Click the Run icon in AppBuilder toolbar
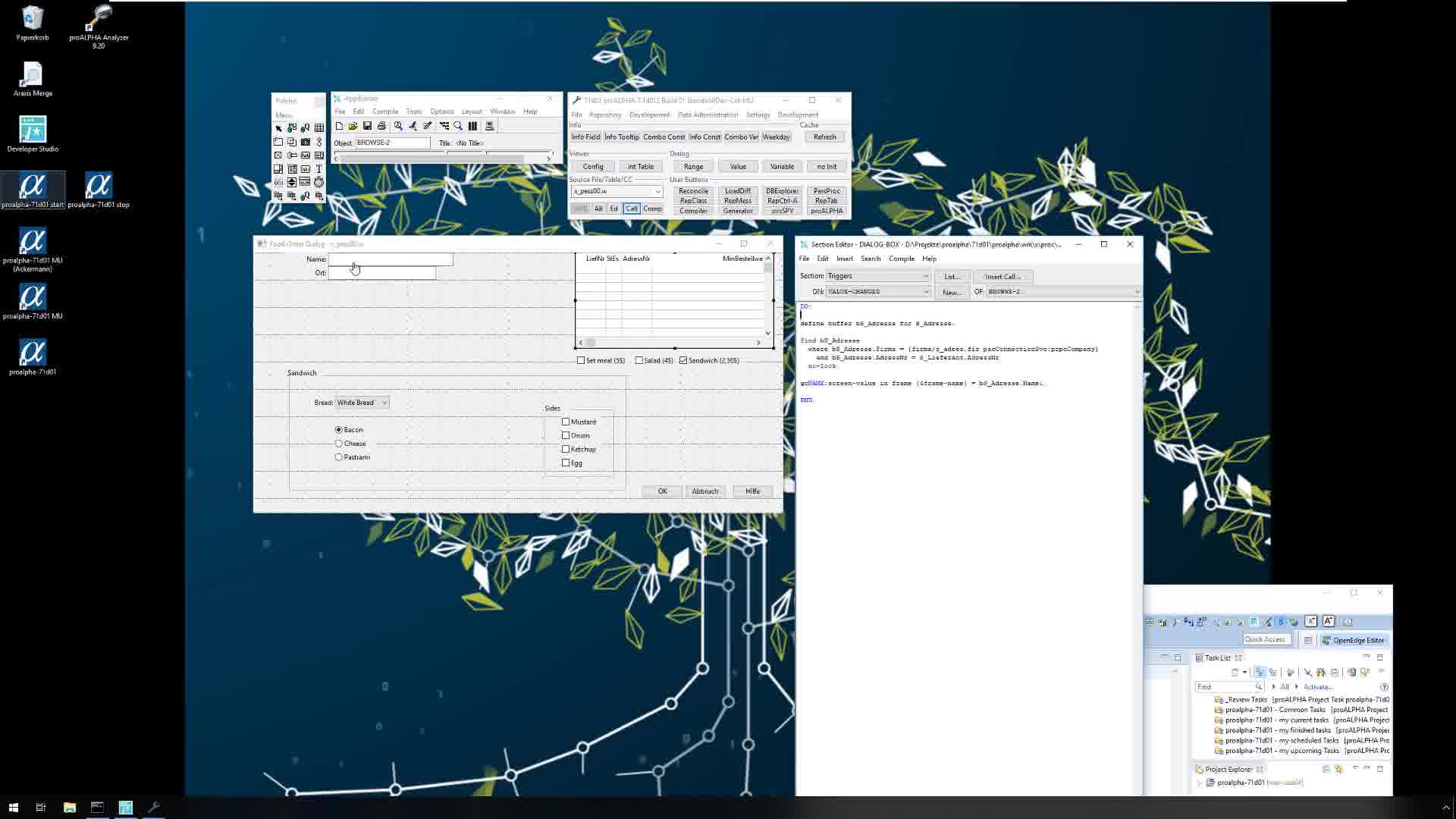Screen dimensions: 1456x819 click(413, 126)
